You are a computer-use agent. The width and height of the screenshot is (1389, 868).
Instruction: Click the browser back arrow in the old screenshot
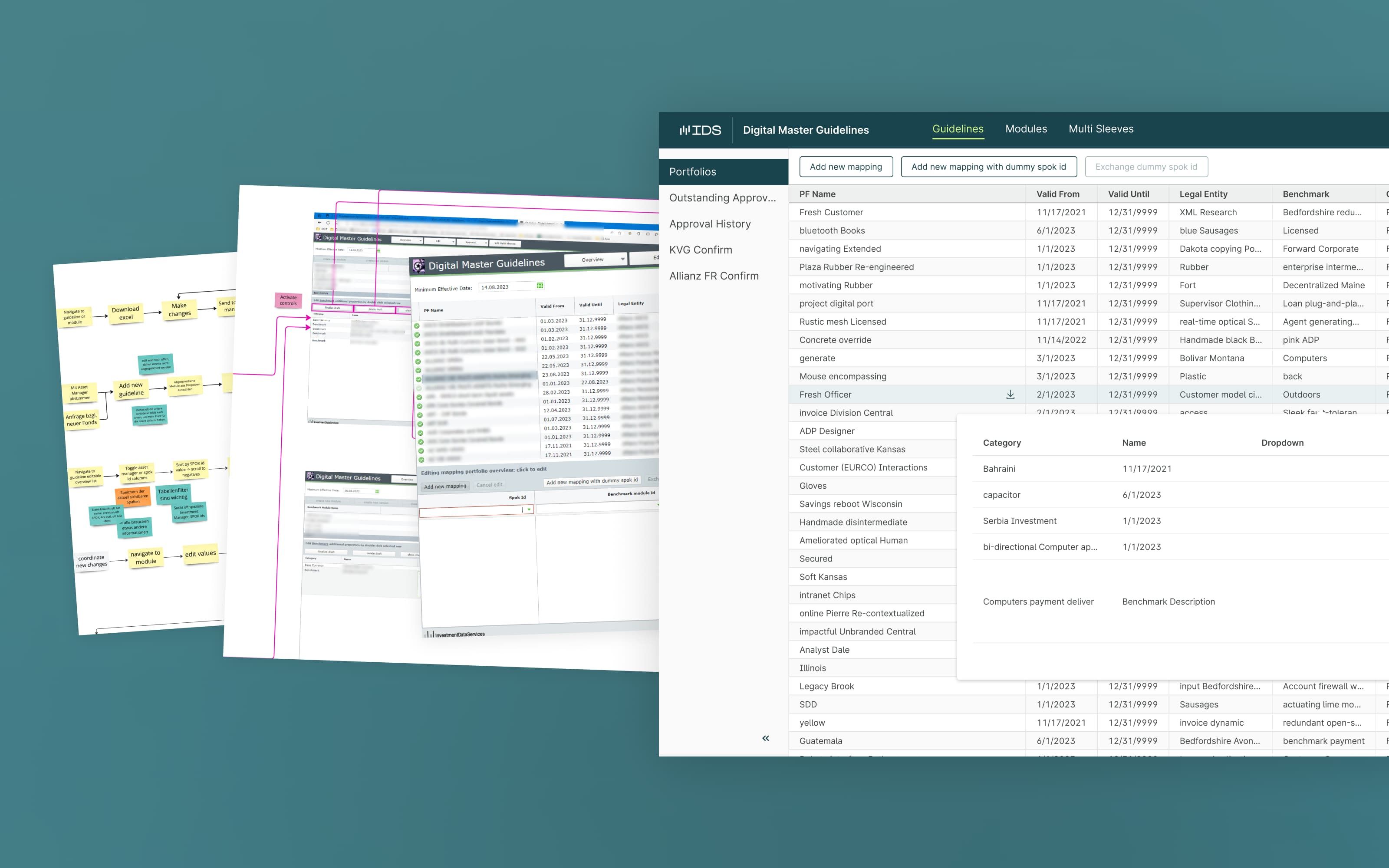pyautogui.click(x=319, y=222)
